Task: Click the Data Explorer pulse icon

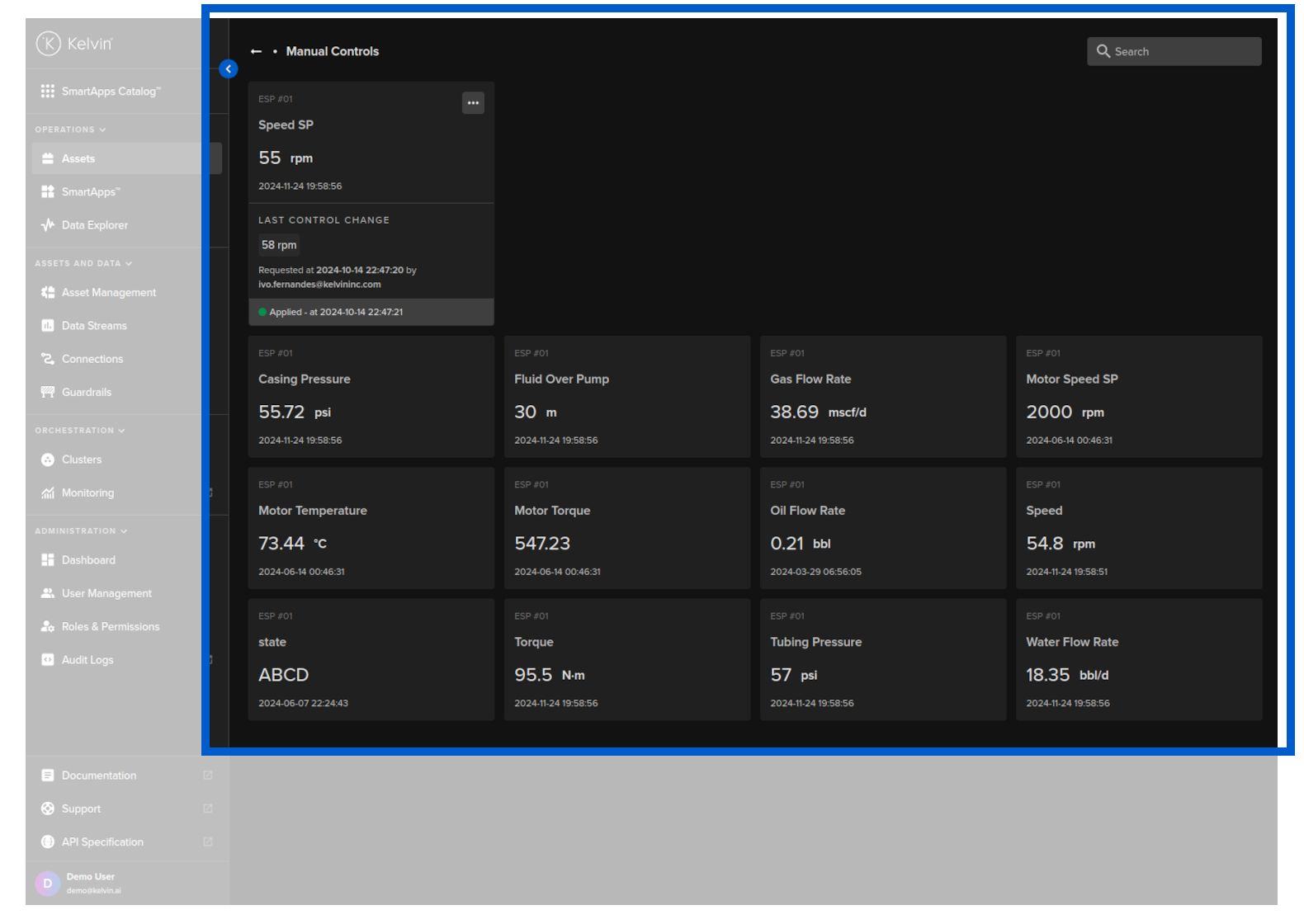Action: point(48,224)
